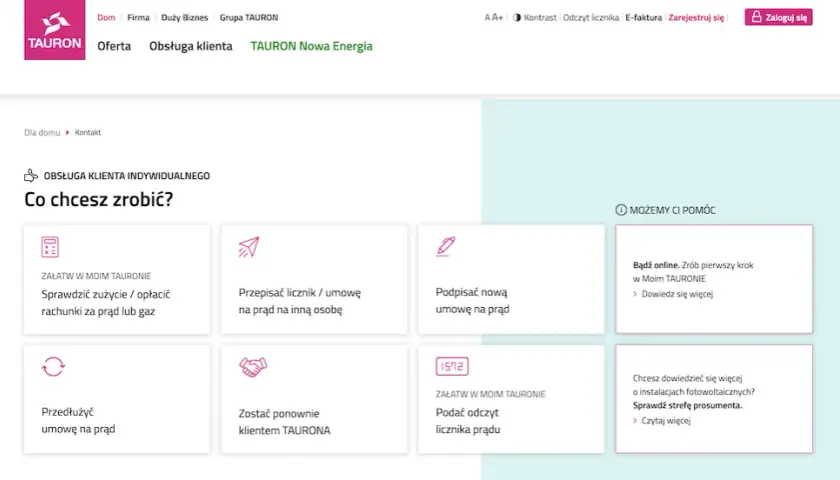Click the Zaloguj się button
This screenshot has width=840, height=480.
(778, 17)
